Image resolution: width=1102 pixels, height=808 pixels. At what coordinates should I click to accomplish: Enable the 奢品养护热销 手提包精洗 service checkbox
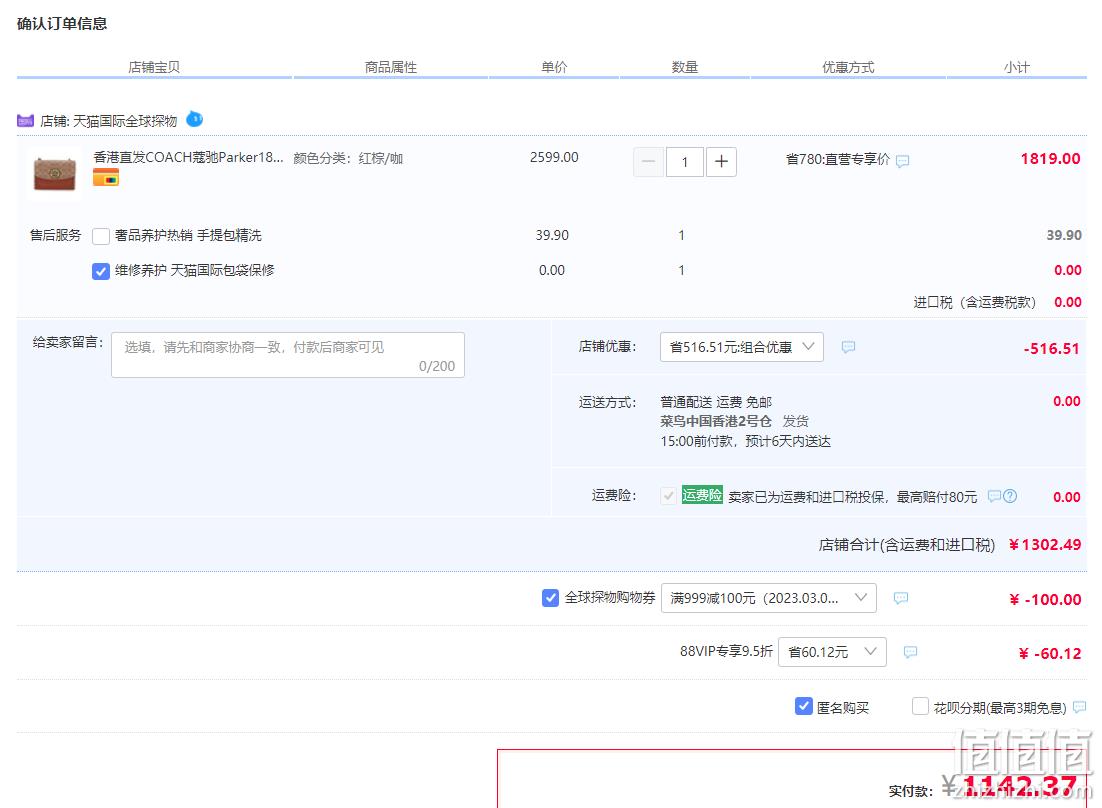click(101, 236)
